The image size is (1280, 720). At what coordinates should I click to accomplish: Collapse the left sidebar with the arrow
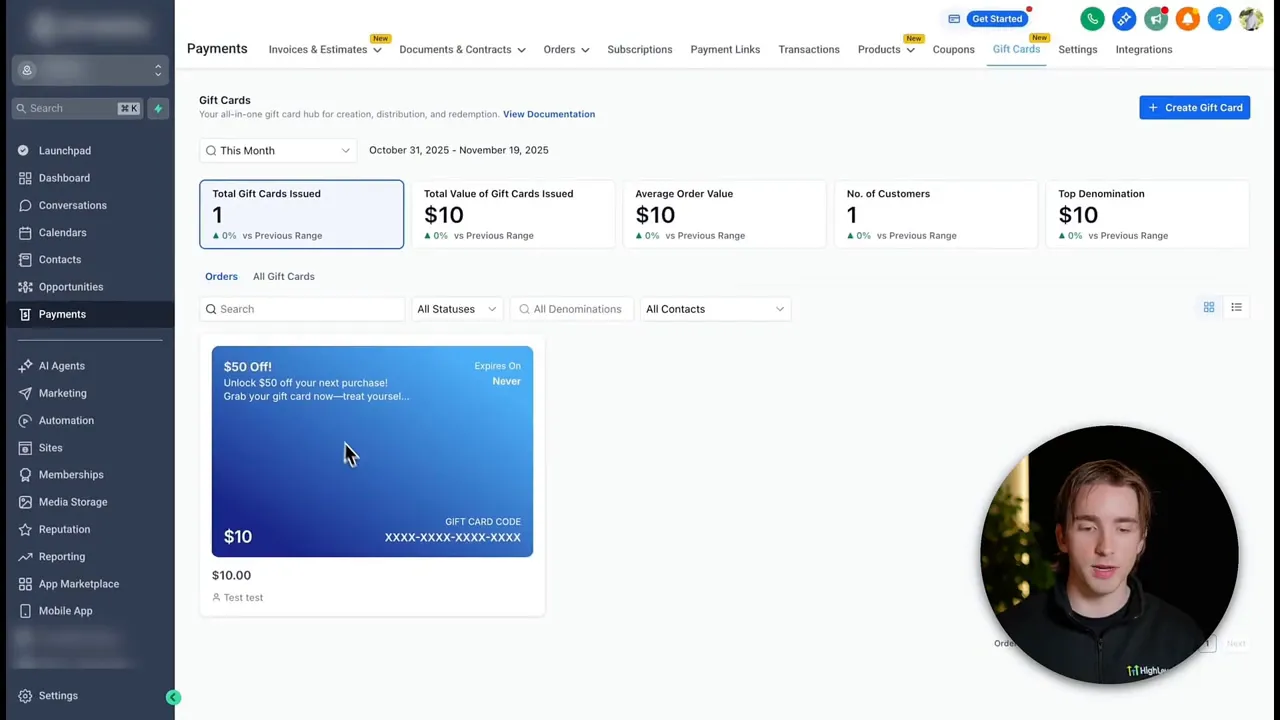[x=173, y=697]
